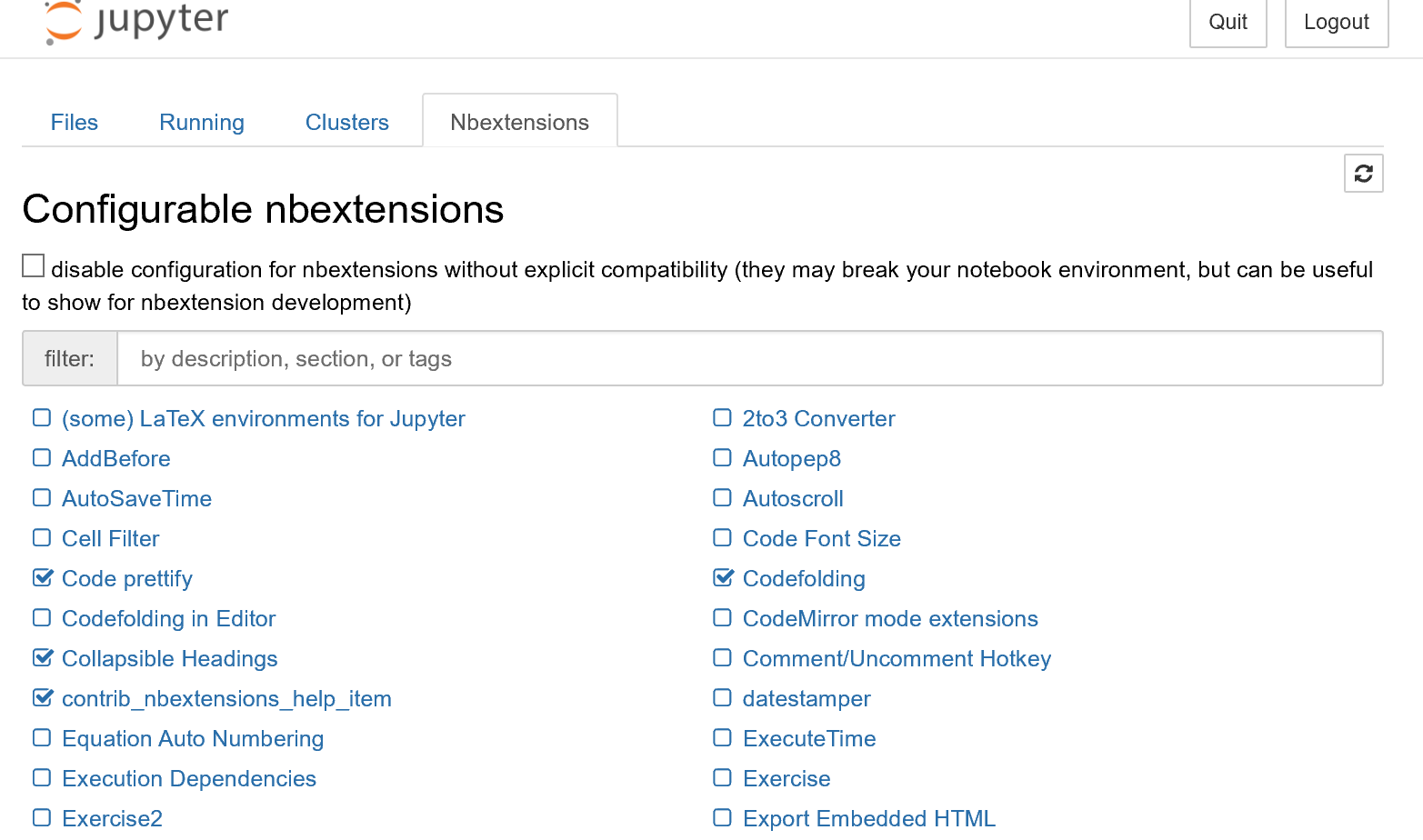Click the Quit button

tap(1228, 22)
